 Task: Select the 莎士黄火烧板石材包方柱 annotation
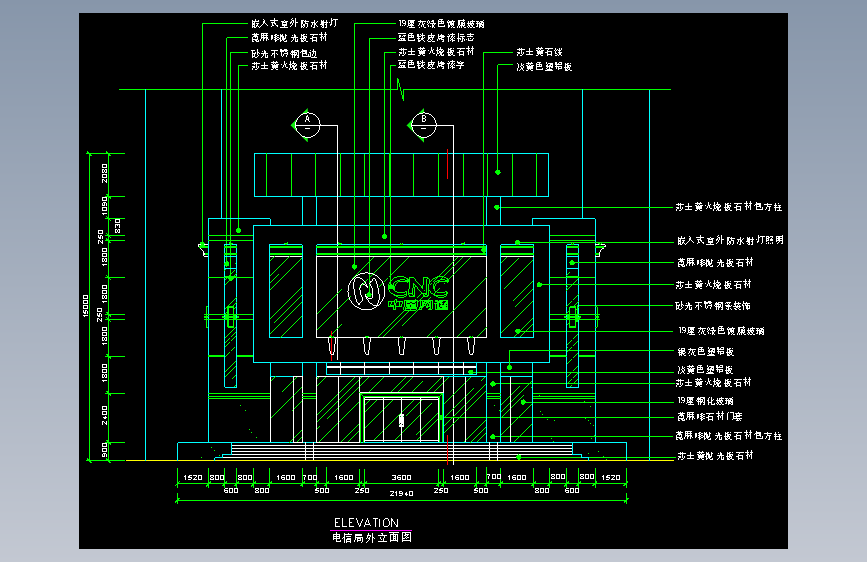point(729,207)
